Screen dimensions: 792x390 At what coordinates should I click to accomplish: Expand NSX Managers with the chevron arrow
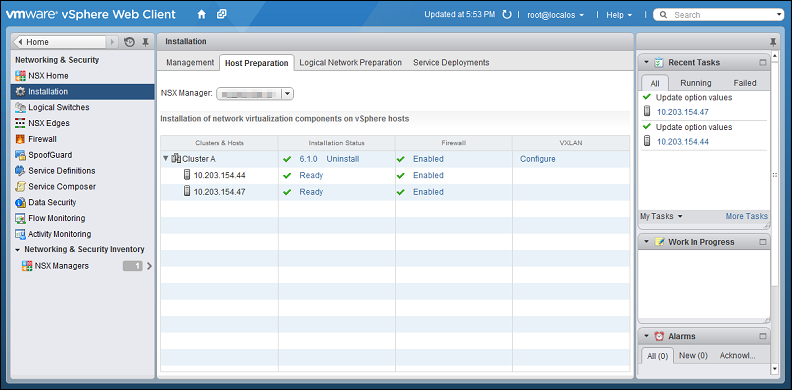[149, 266]
